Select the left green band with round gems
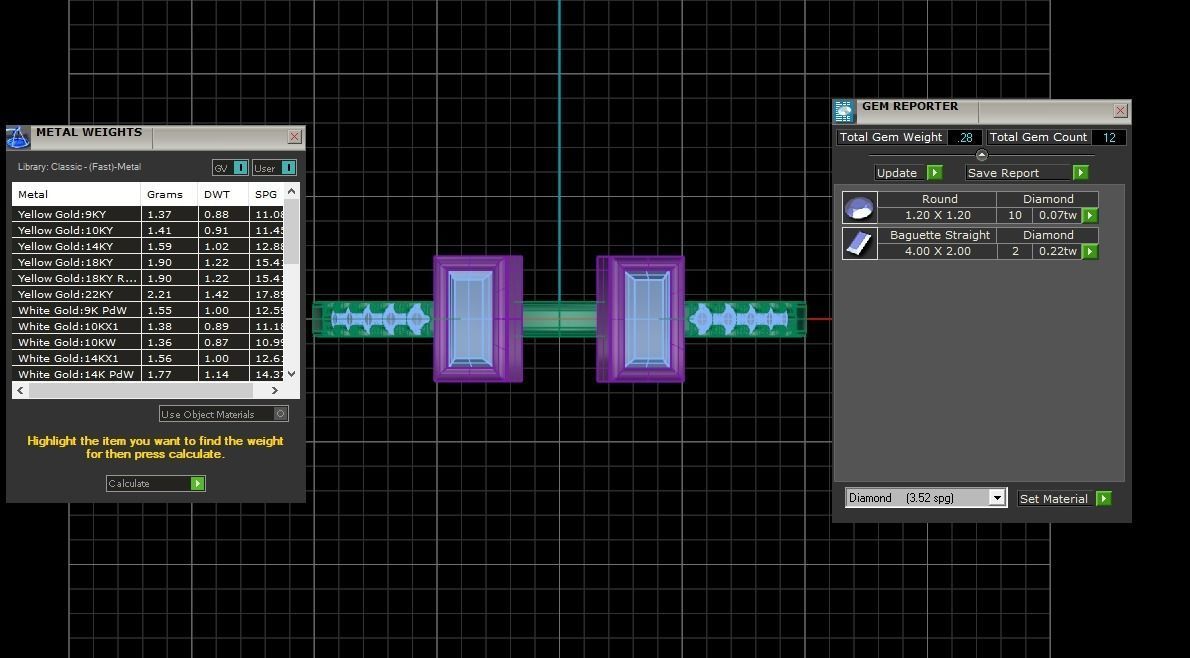The height and width of the screenshot is (658, 1190). pos(373,320)
